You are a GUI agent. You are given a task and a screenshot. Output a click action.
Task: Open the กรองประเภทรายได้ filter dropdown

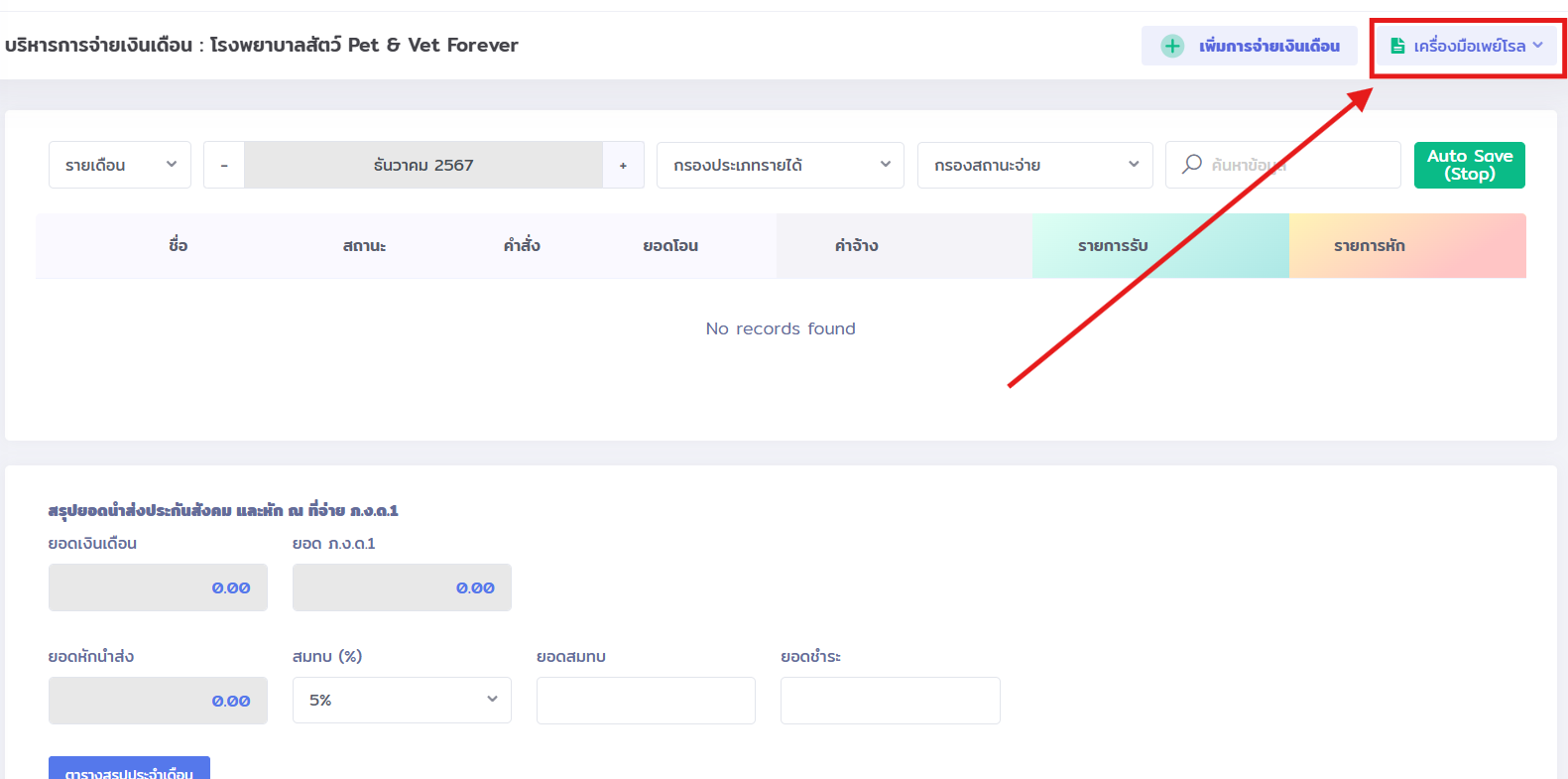[780, 165]
